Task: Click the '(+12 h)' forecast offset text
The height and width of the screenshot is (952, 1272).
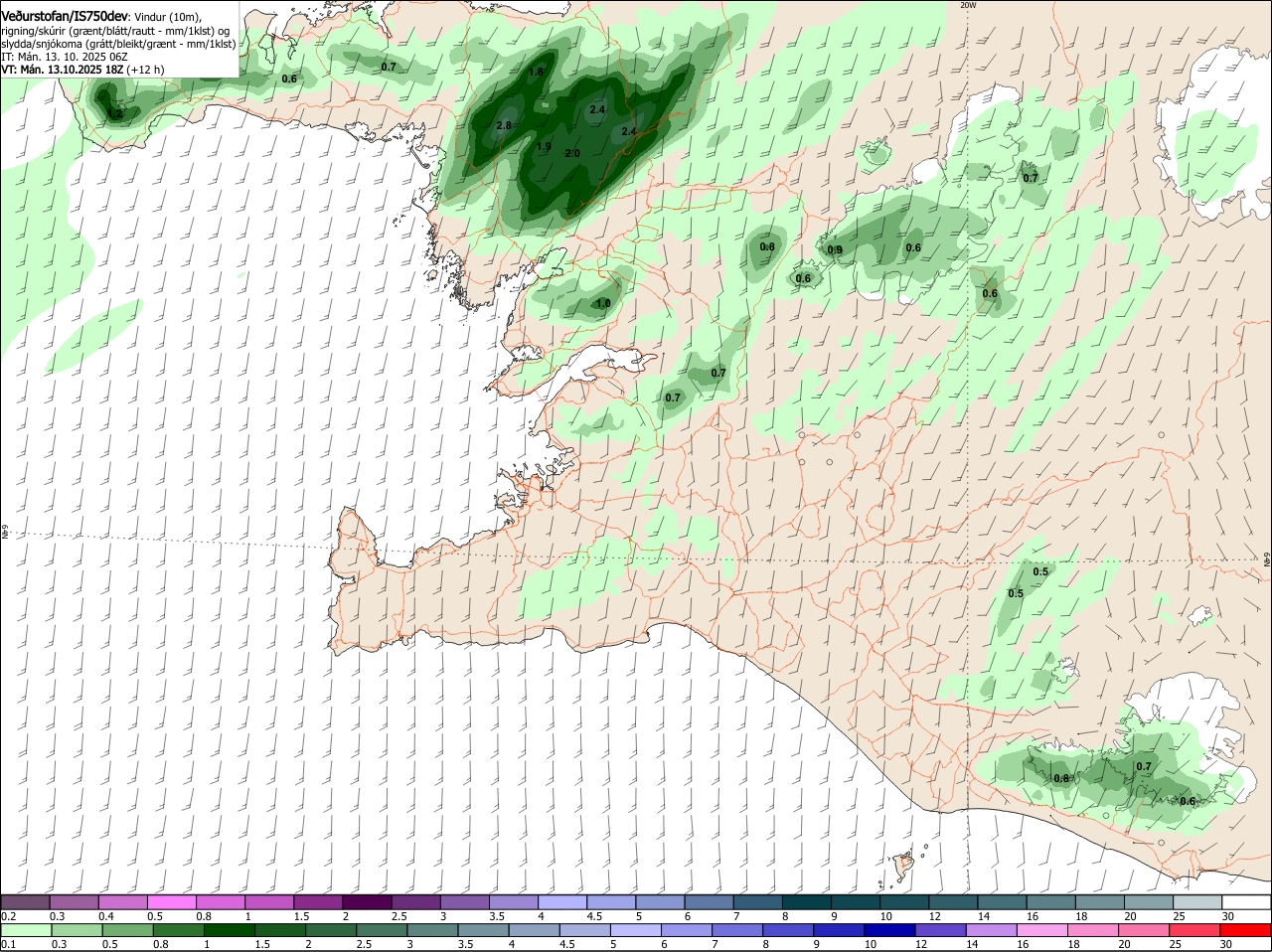Action: (x=145, y=70)
